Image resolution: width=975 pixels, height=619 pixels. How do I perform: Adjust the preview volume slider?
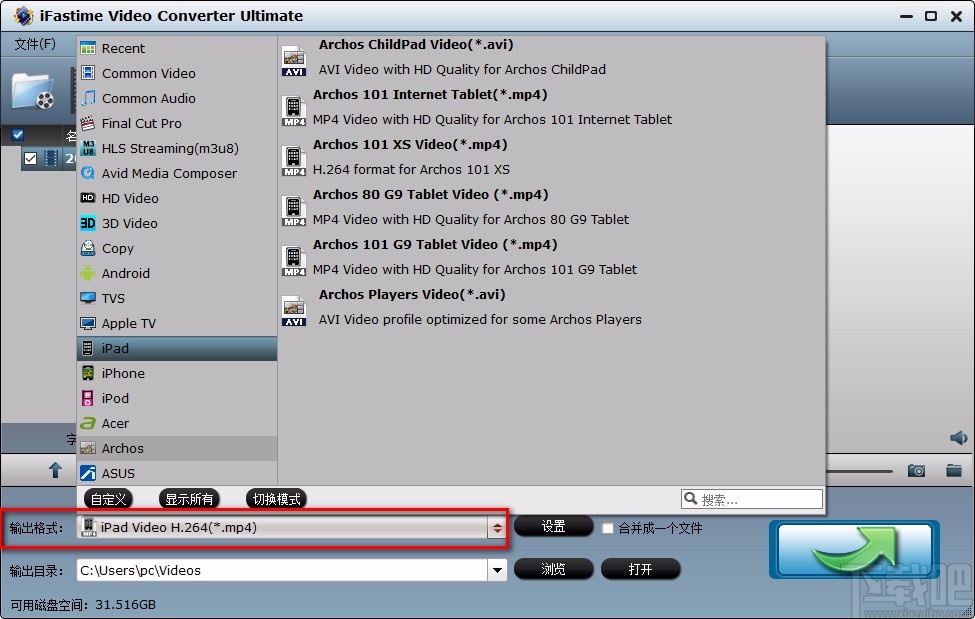pos(860,470)
